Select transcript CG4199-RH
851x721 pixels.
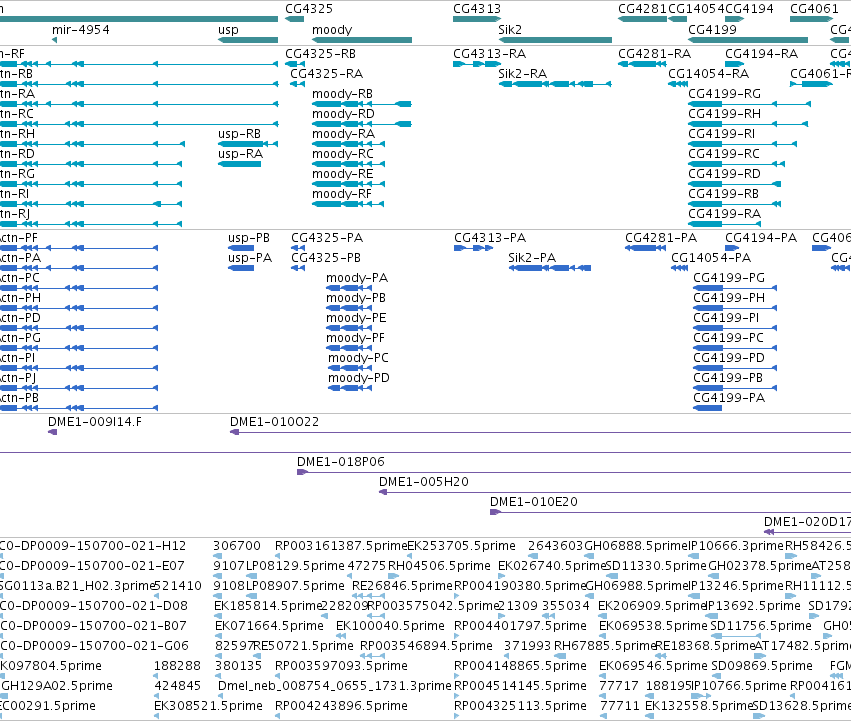(x=748, y=124)
